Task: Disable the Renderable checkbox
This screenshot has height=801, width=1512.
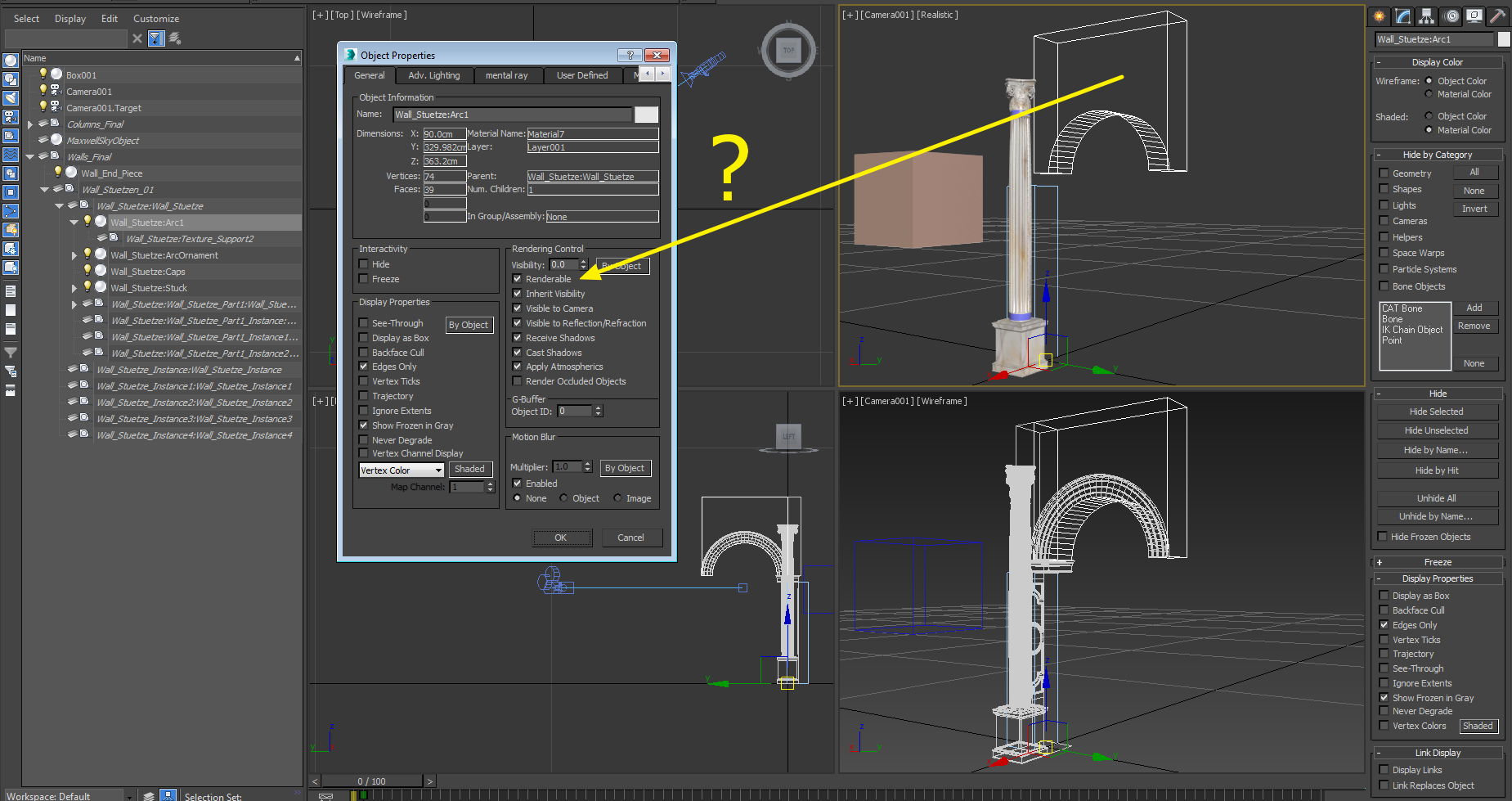Action: pyautogui.click(x=518, y=278)
